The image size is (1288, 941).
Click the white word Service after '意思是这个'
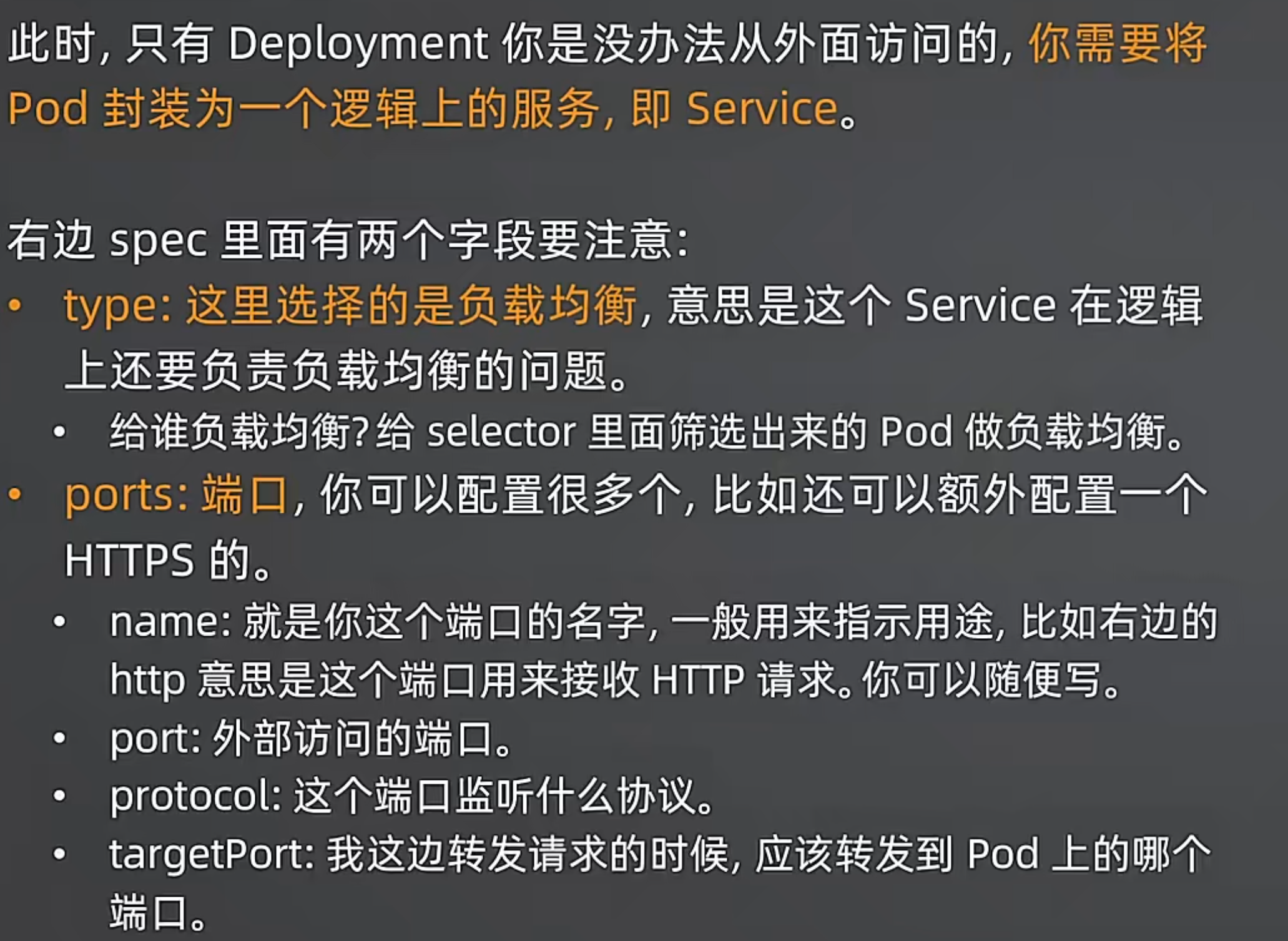coord(980,306)
